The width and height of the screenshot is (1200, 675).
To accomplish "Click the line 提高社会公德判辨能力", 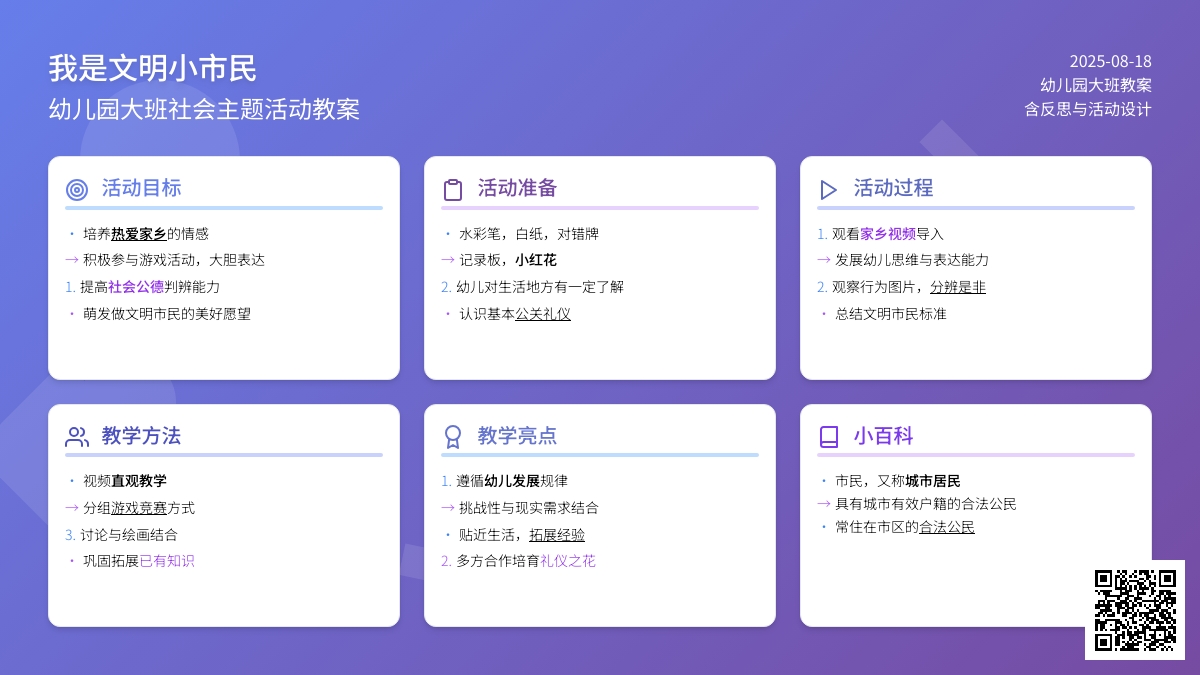I will tap(150, 287).
